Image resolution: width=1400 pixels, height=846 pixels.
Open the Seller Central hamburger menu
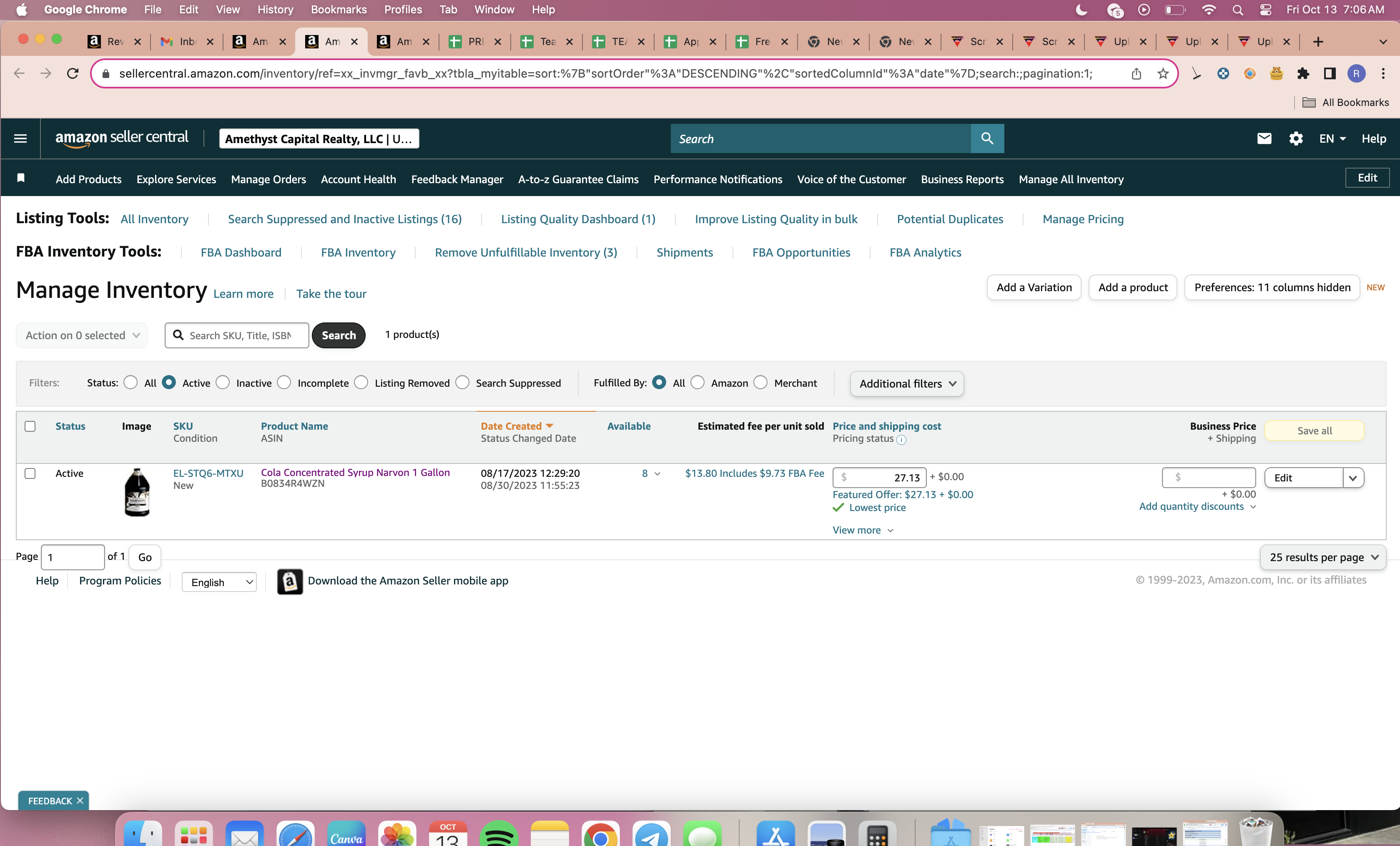20,139
